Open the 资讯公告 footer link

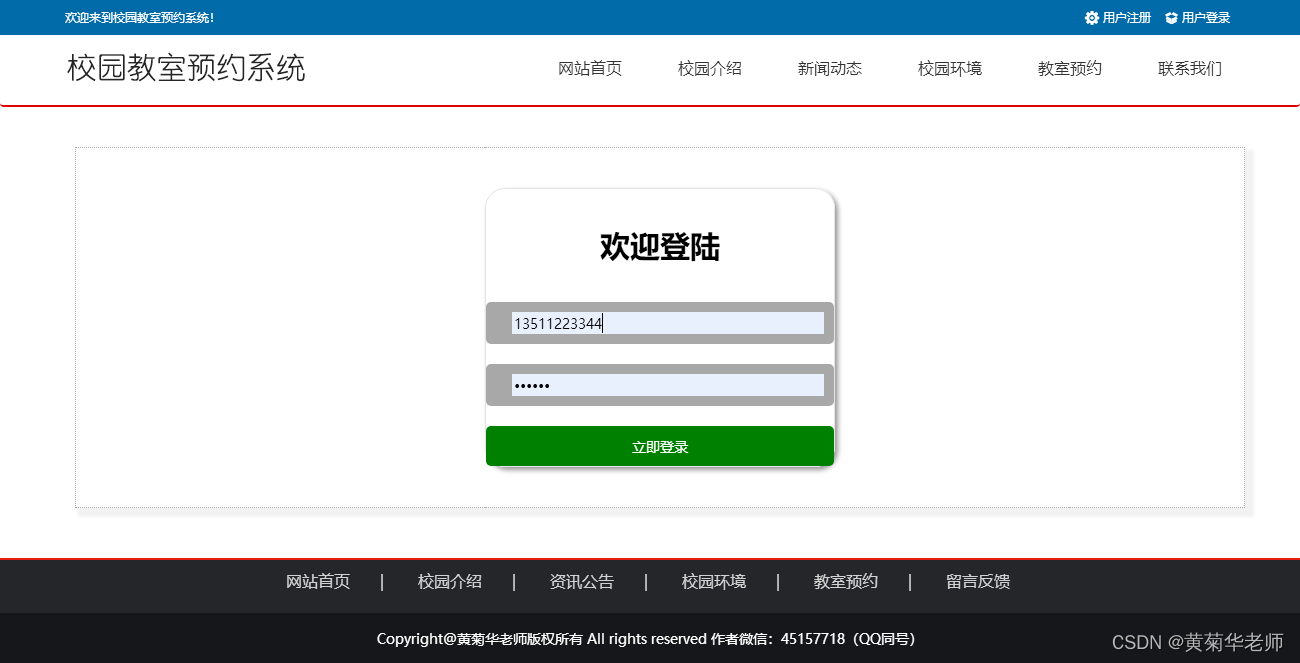(x=581, y=581)
